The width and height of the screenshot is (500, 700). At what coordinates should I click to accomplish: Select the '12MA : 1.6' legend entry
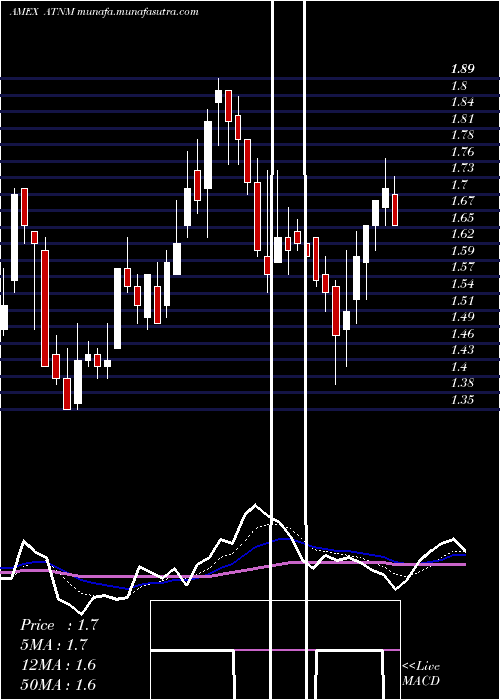coord(58,665)
